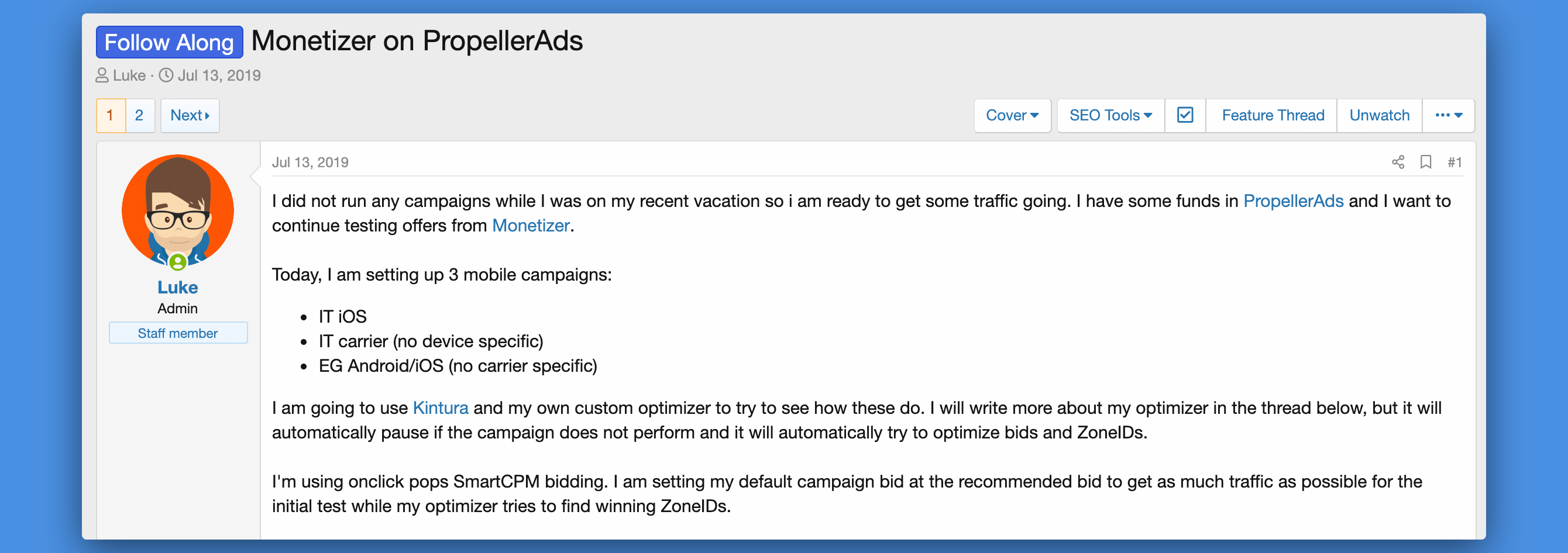
Task: Click Luke's avatar image
Action: click(178, 210)
